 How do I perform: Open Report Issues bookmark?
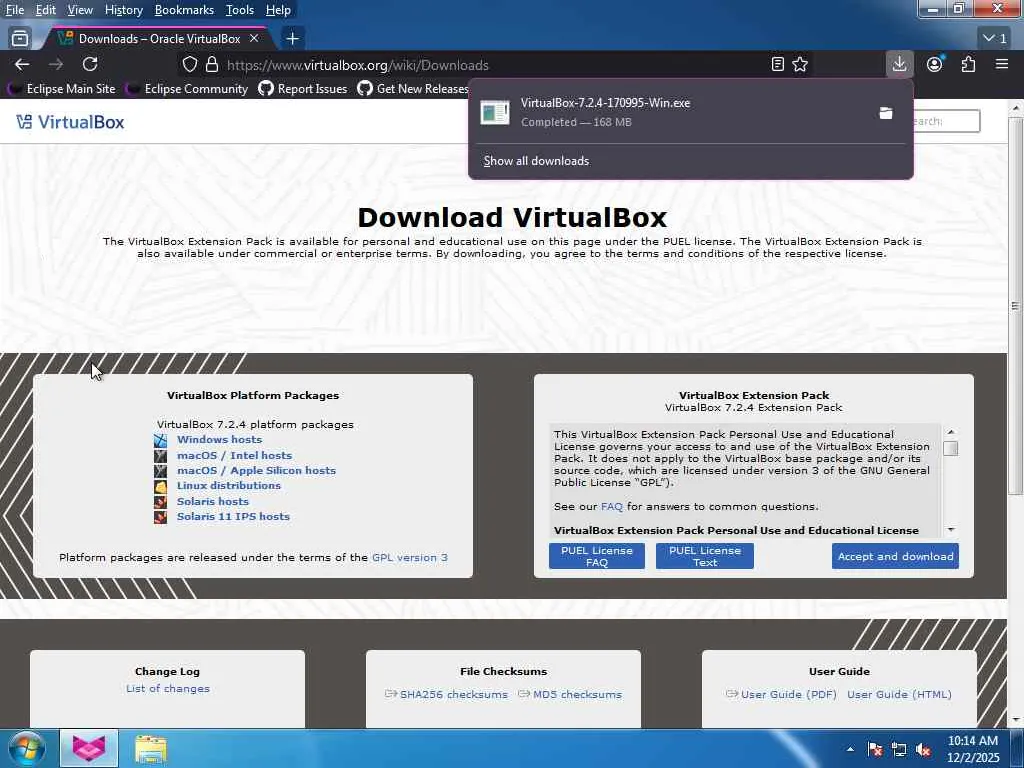303,88
